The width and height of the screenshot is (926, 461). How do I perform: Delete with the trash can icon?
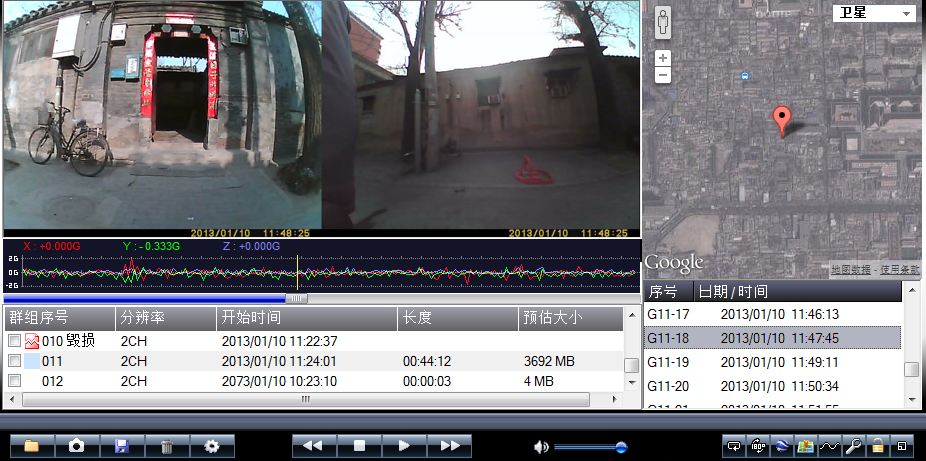(x=167, y=446)
